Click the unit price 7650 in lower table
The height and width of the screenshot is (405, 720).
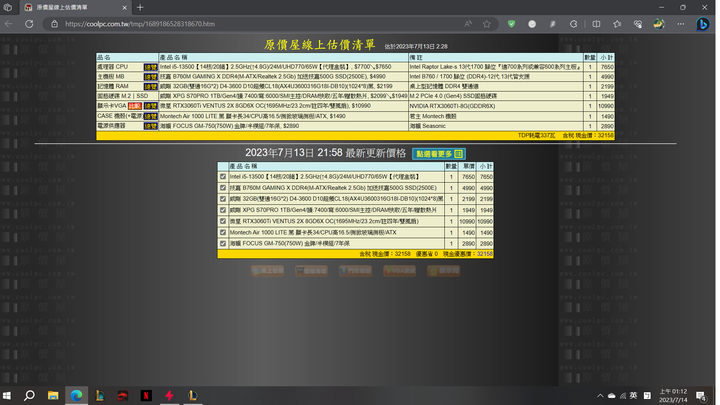[468, 177]
